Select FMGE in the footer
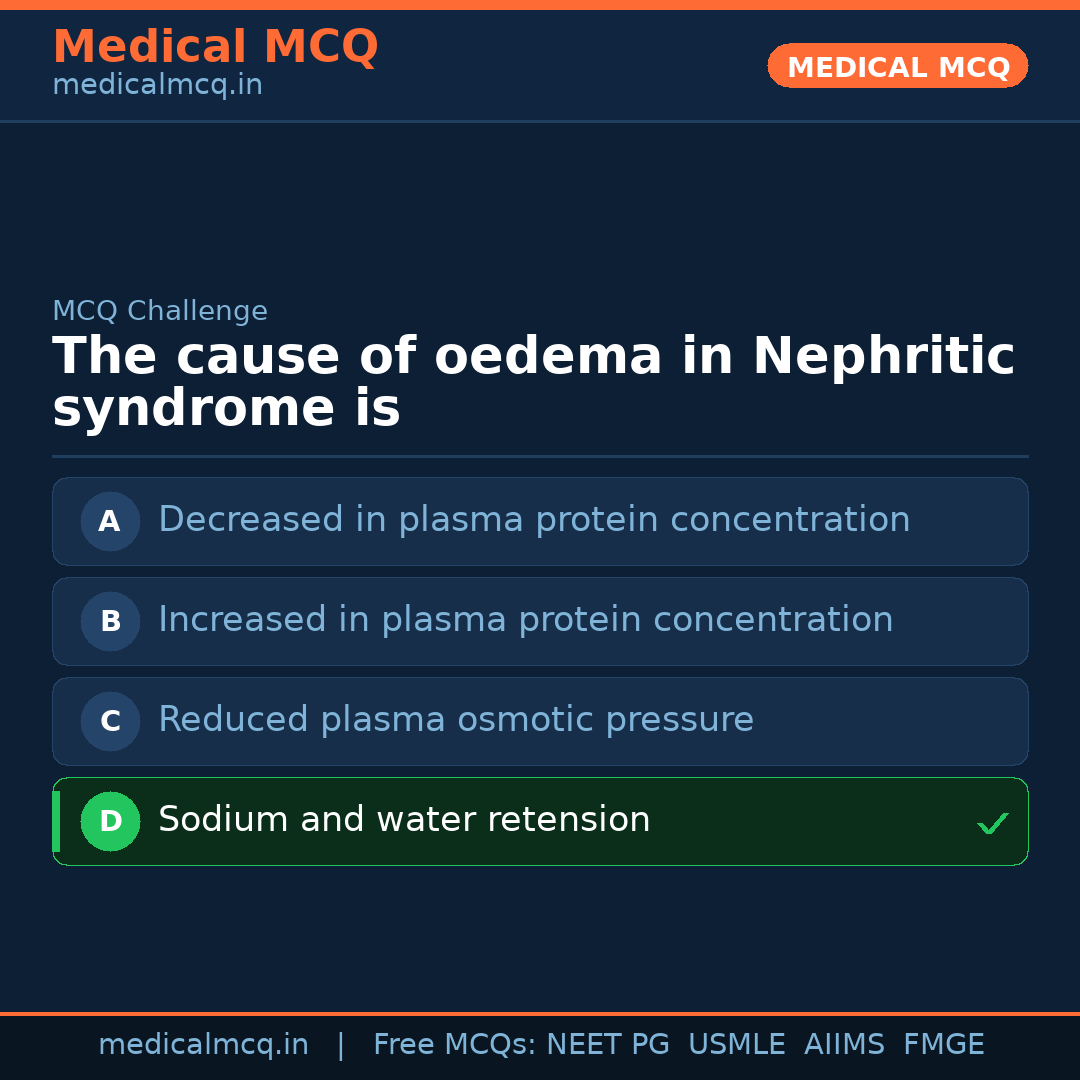The width and height of the screenshot is (1080, 1080). [943, 1045]
